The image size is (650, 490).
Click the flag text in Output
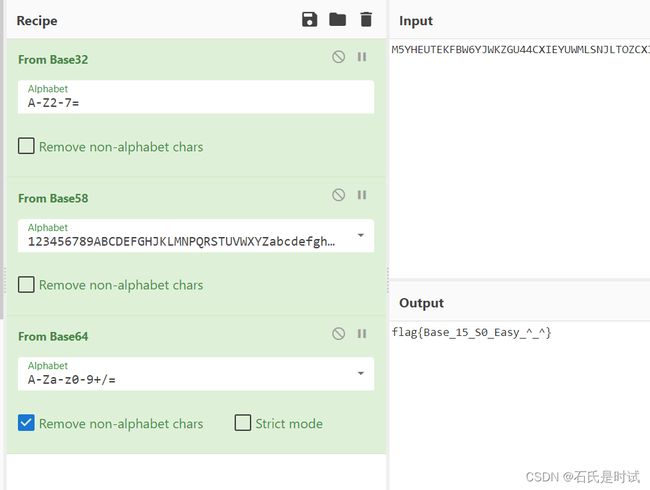pos(471,332)
